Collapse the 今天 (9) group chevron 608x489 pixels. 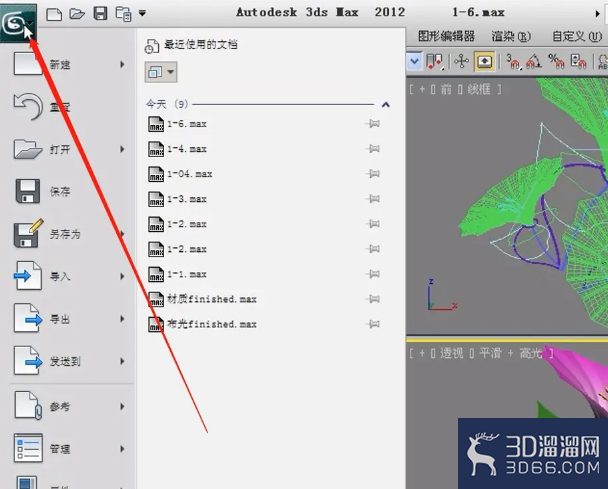tap(385, 104)
